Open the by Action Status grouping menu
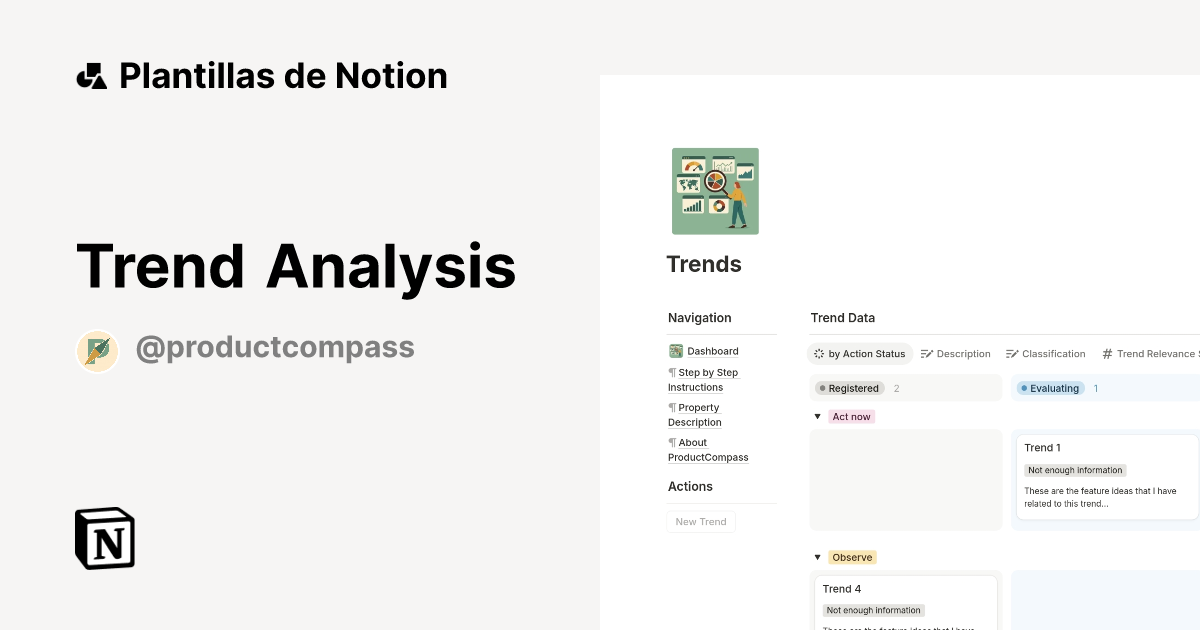The image size is (1200, 630). [x=860, y=353]
